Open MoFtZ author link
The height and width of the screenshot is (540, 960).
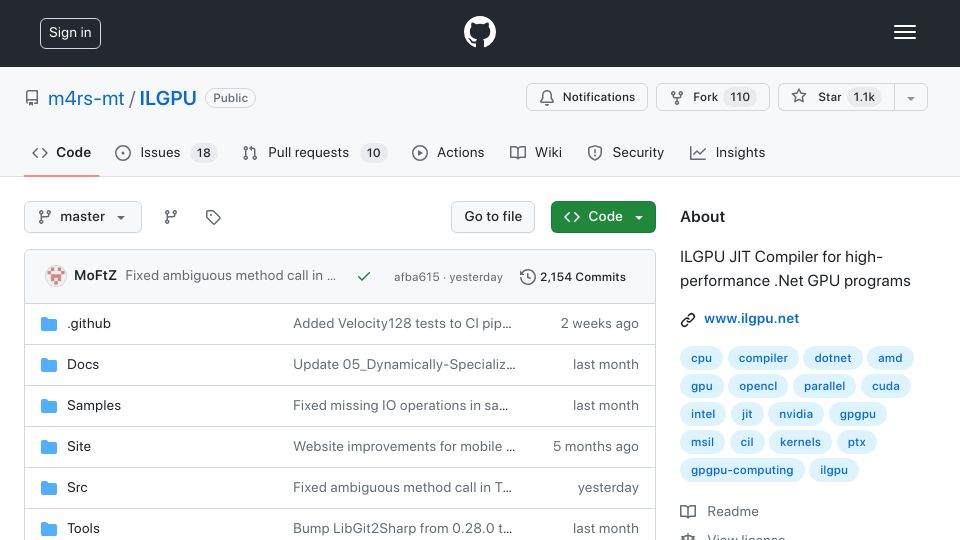(95, 276)
